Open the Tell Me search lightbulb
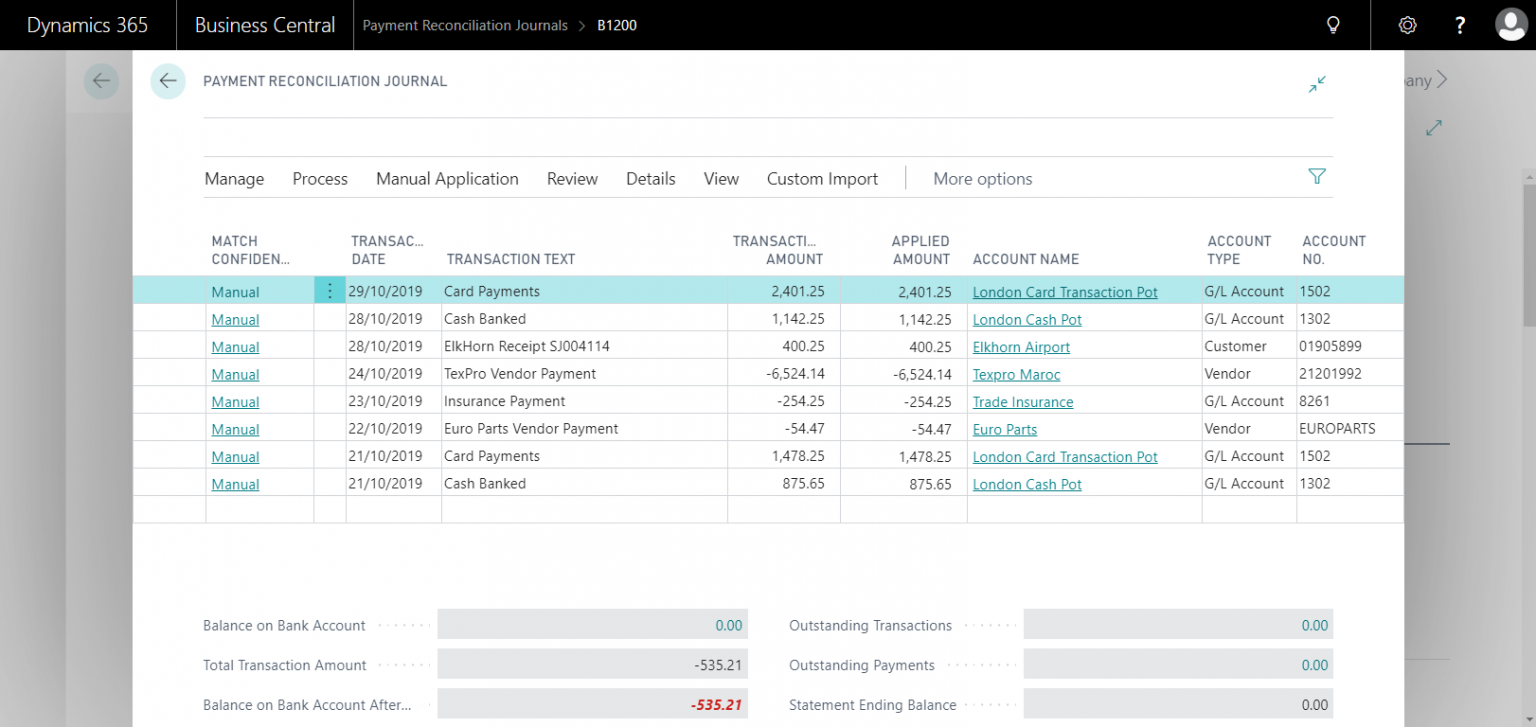 click(1333, 25)
